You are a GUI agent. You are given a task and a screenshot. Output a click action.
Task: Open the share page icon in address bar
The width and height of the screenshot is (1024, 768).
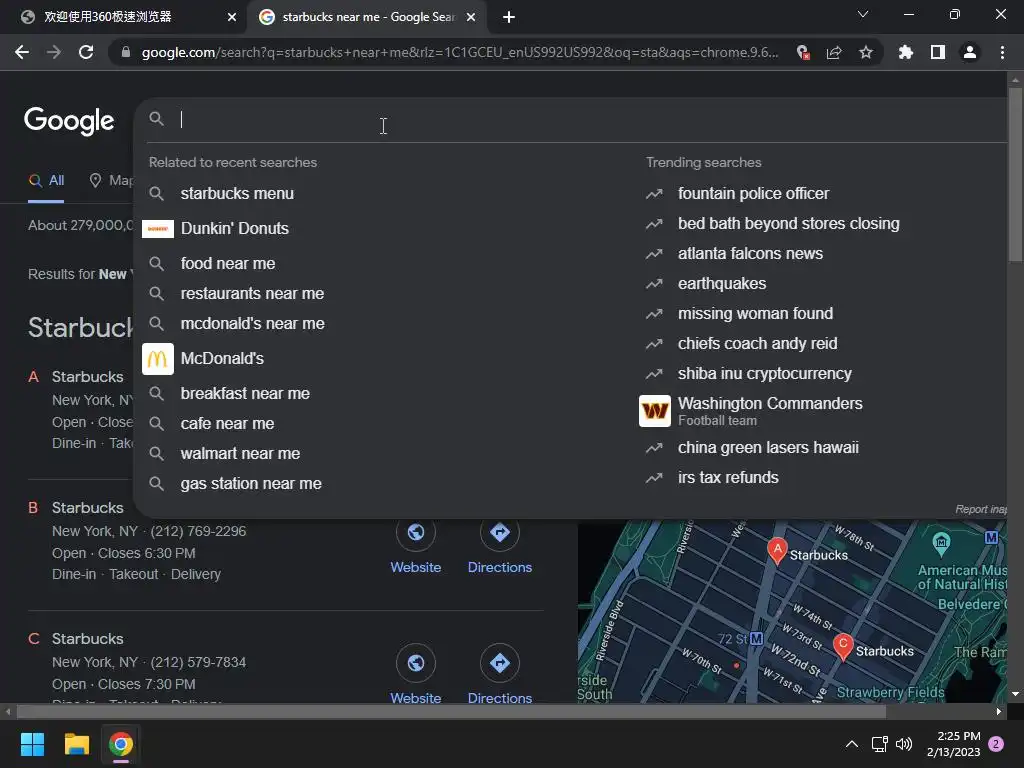(x=834, y=52)
